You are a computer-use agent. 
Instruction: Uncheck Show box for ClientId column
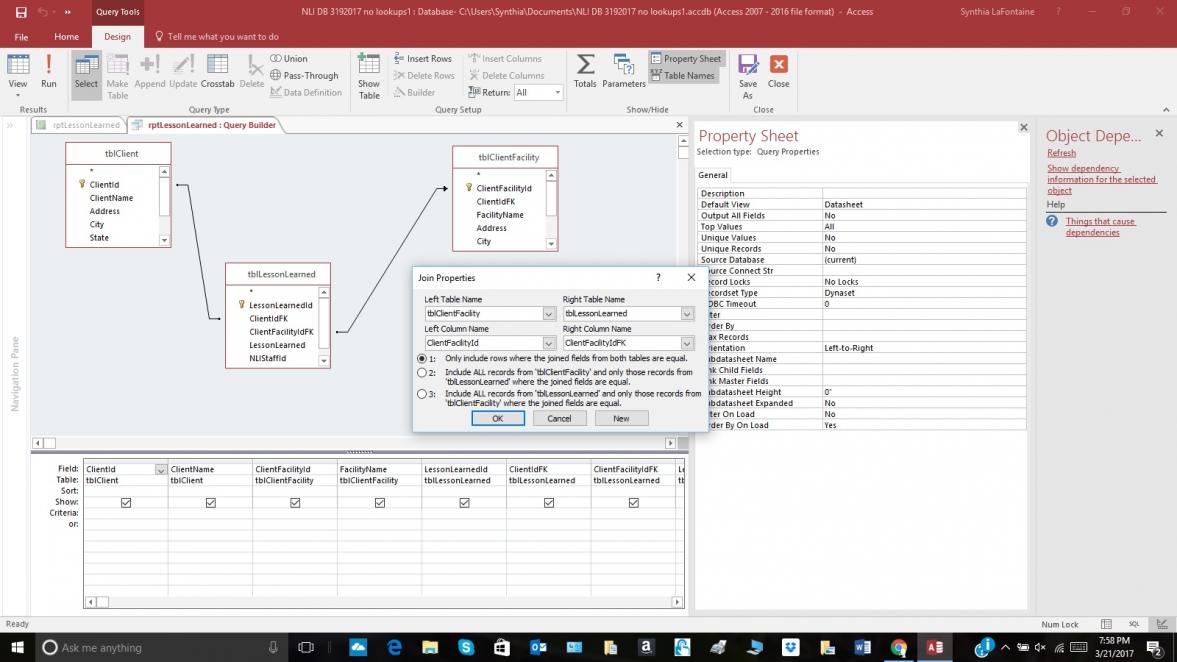126,503
